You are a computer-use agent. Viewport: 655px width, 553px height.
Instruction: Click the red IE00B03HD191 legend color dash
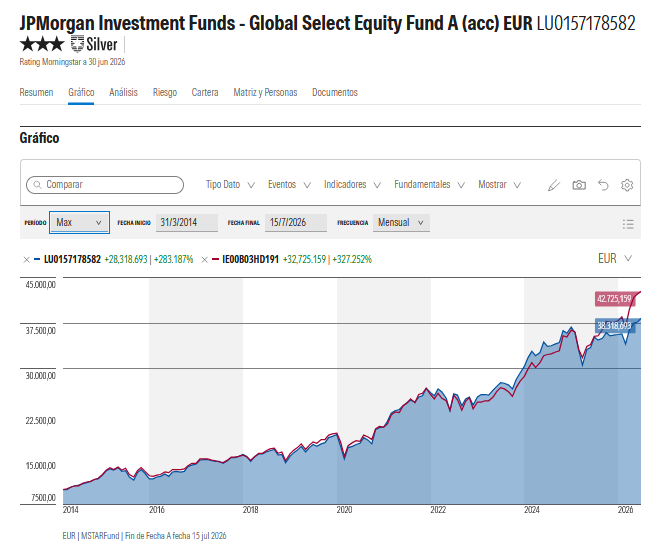point(215,259)
